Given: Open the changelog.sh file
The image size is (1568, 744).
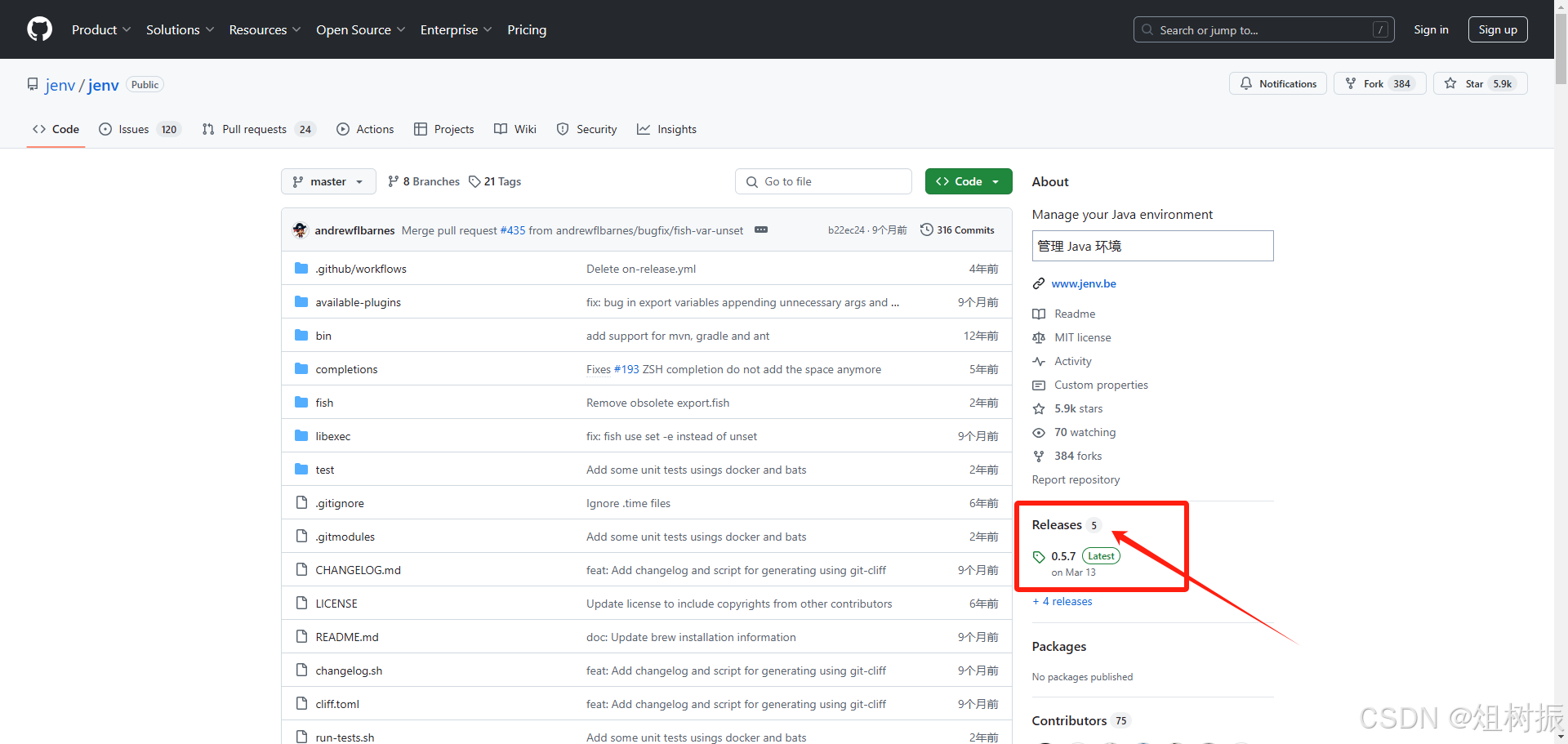Looking at the screenshot, I should click(349, 670).
